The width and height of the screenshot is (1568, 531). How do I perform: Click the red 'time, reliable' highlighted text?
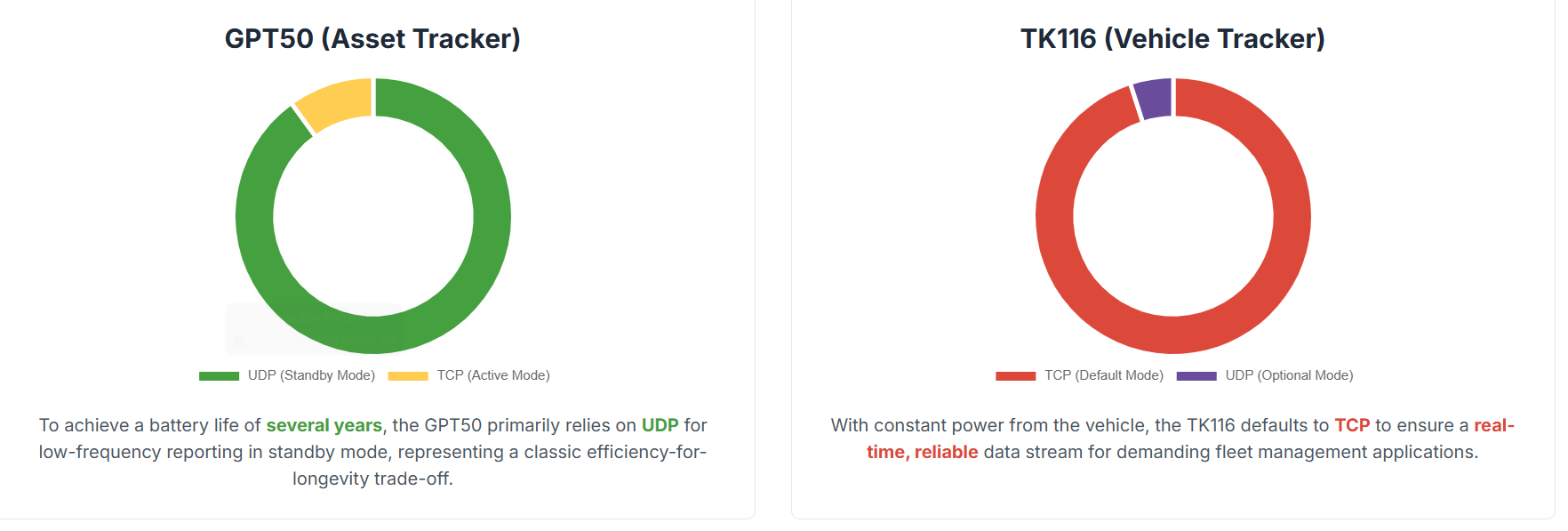point(922,452)
